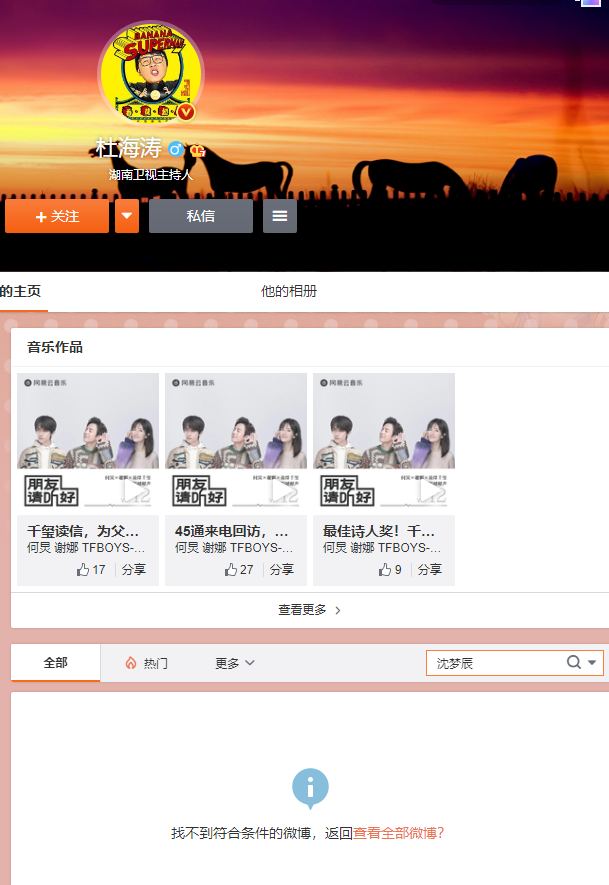
Task: Open 查看更多 under music works
Action: click(x=309, y=610)
